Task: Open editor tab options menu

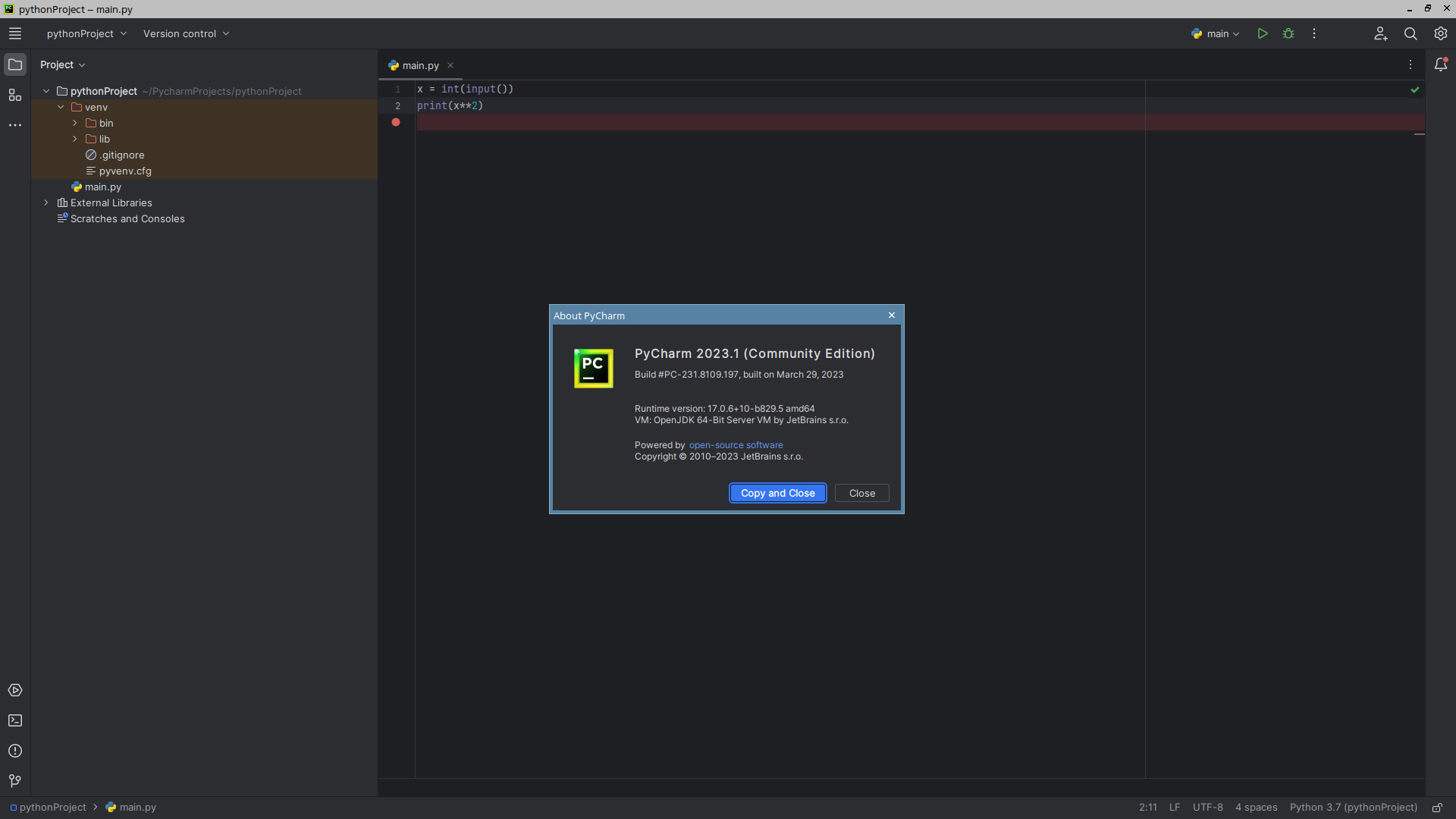Action: 1410,65
